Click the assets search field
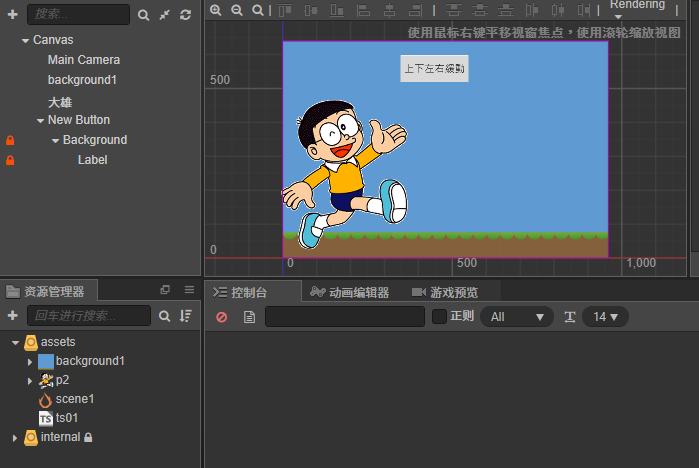Image resolution: width=699 pixels, height=468 pixels. coord(89,316)
